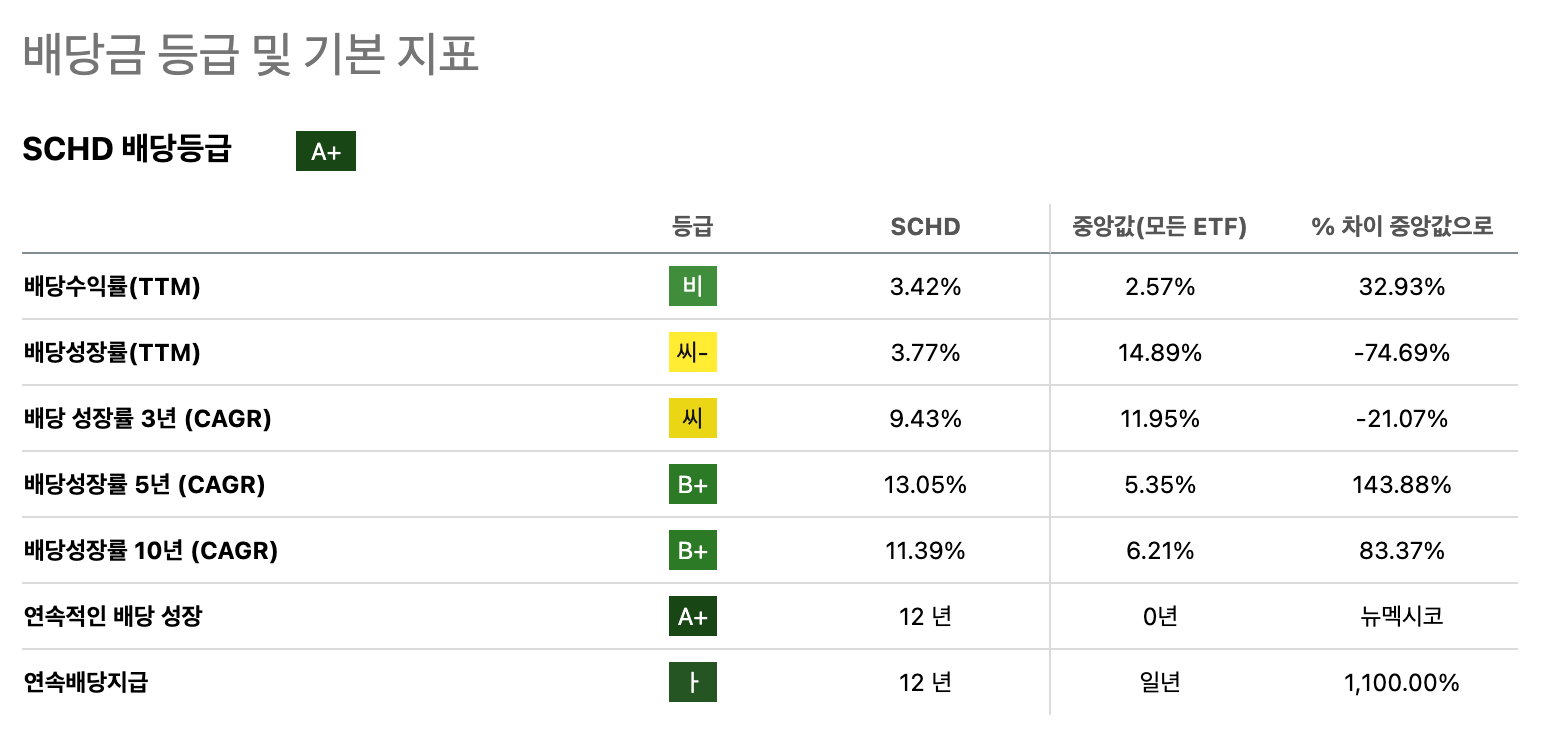The height and width of the screenshot is (746, 1552).
Task: Click the A+ badge for 연속적인 배당 성장
Action: (x=693, y=617)
